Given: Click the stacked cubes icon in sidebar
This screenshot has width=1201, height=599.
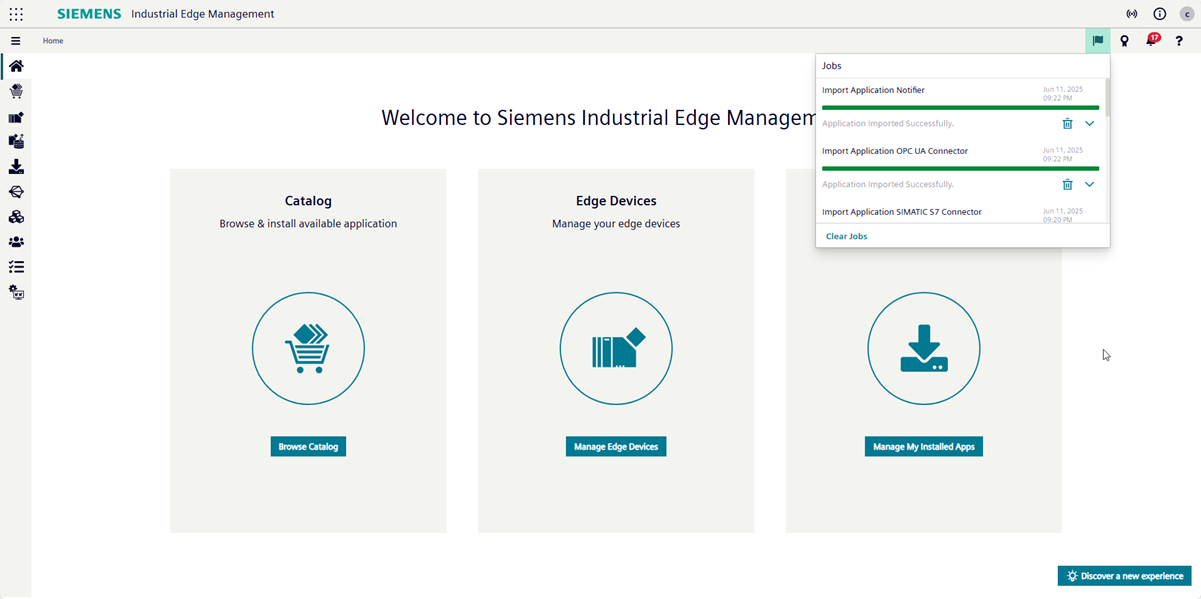Looking at the screenshot, I should coord(16,217).
